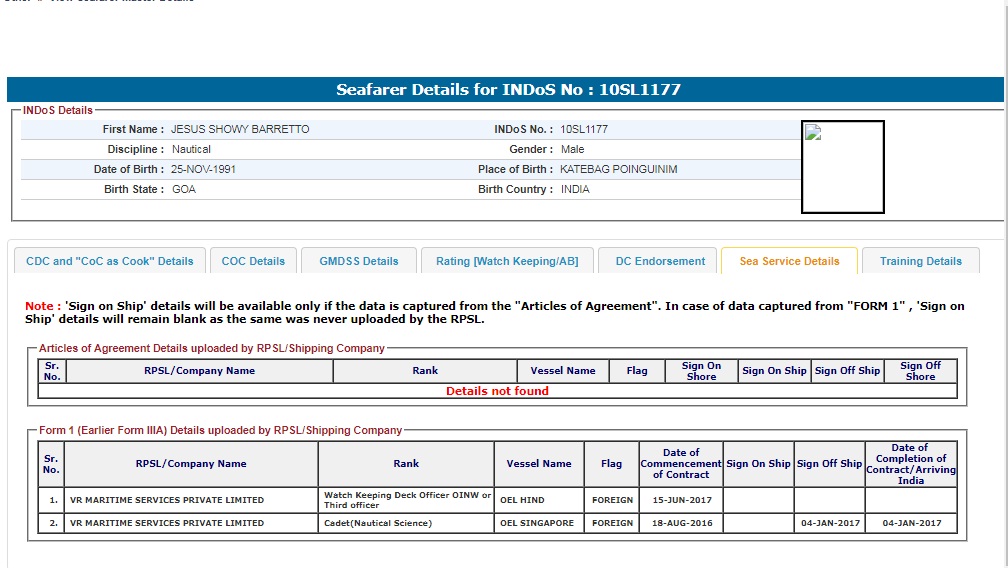Click the broken seafarer photo icon
This screenshot has width=1008, height=568.
(x=813, y=134)
